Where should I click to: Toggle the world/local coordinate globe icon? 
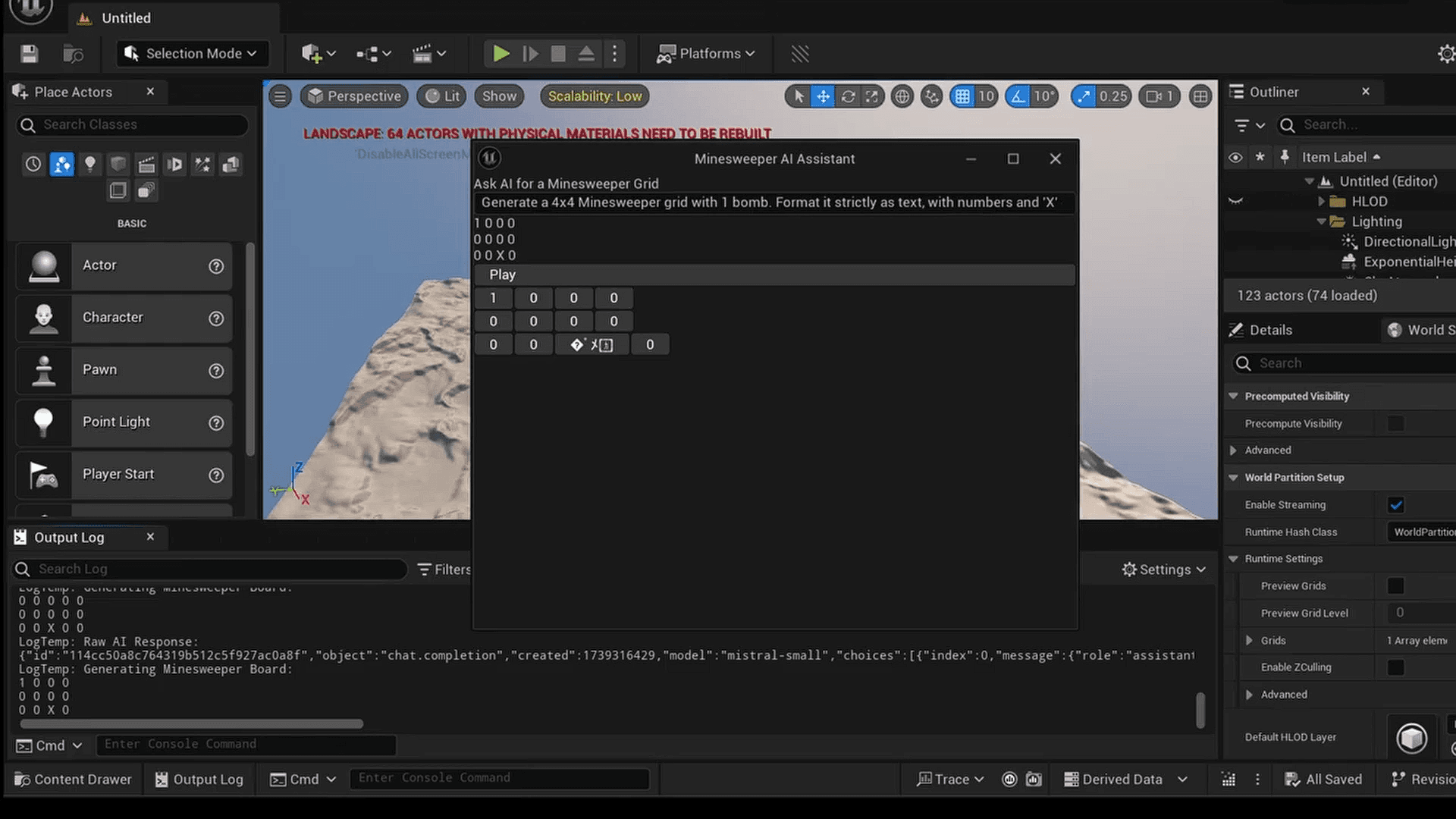[902, 96]
